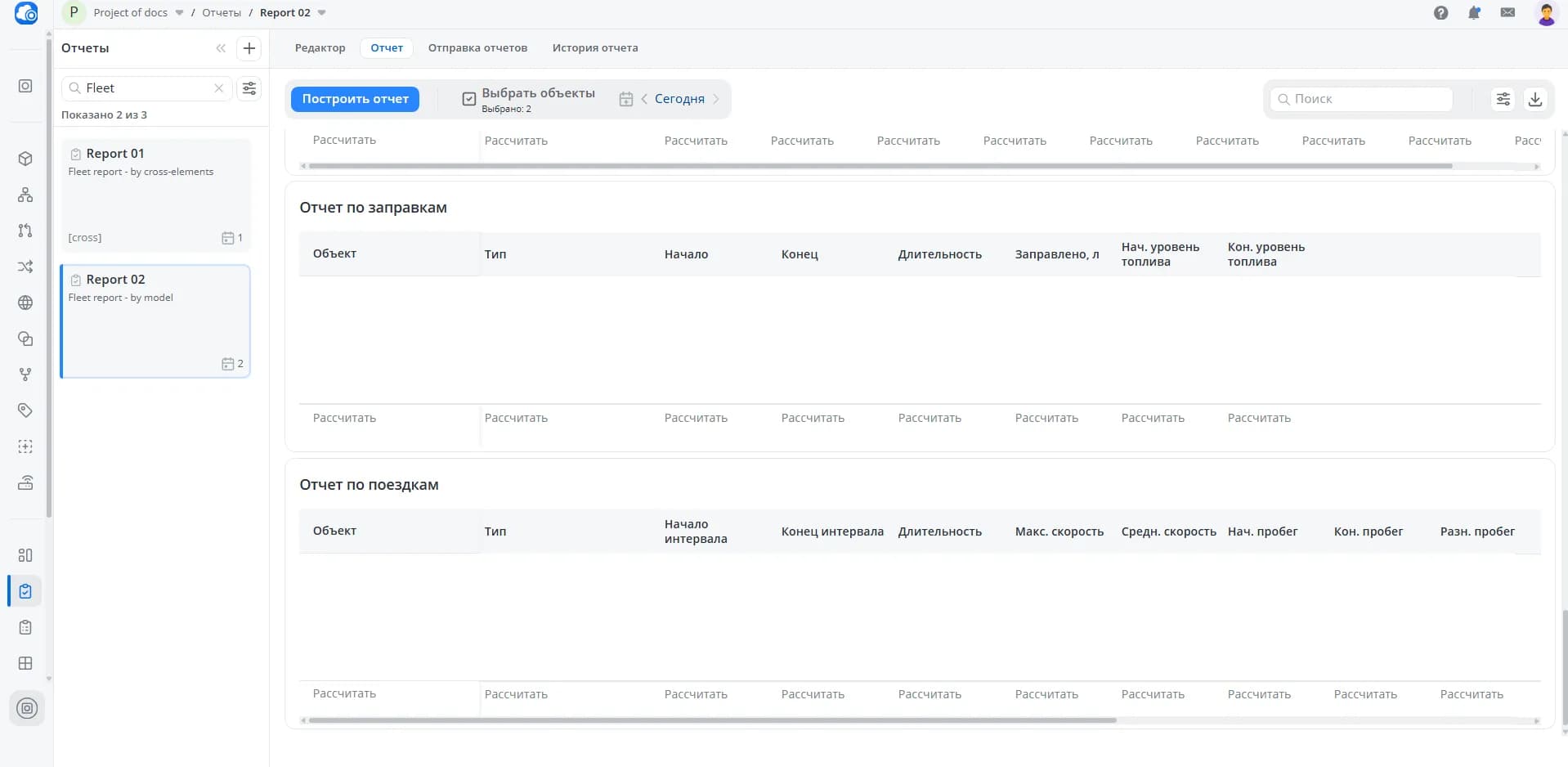Click the Отчет по заправкам heading

click(373, 208)
